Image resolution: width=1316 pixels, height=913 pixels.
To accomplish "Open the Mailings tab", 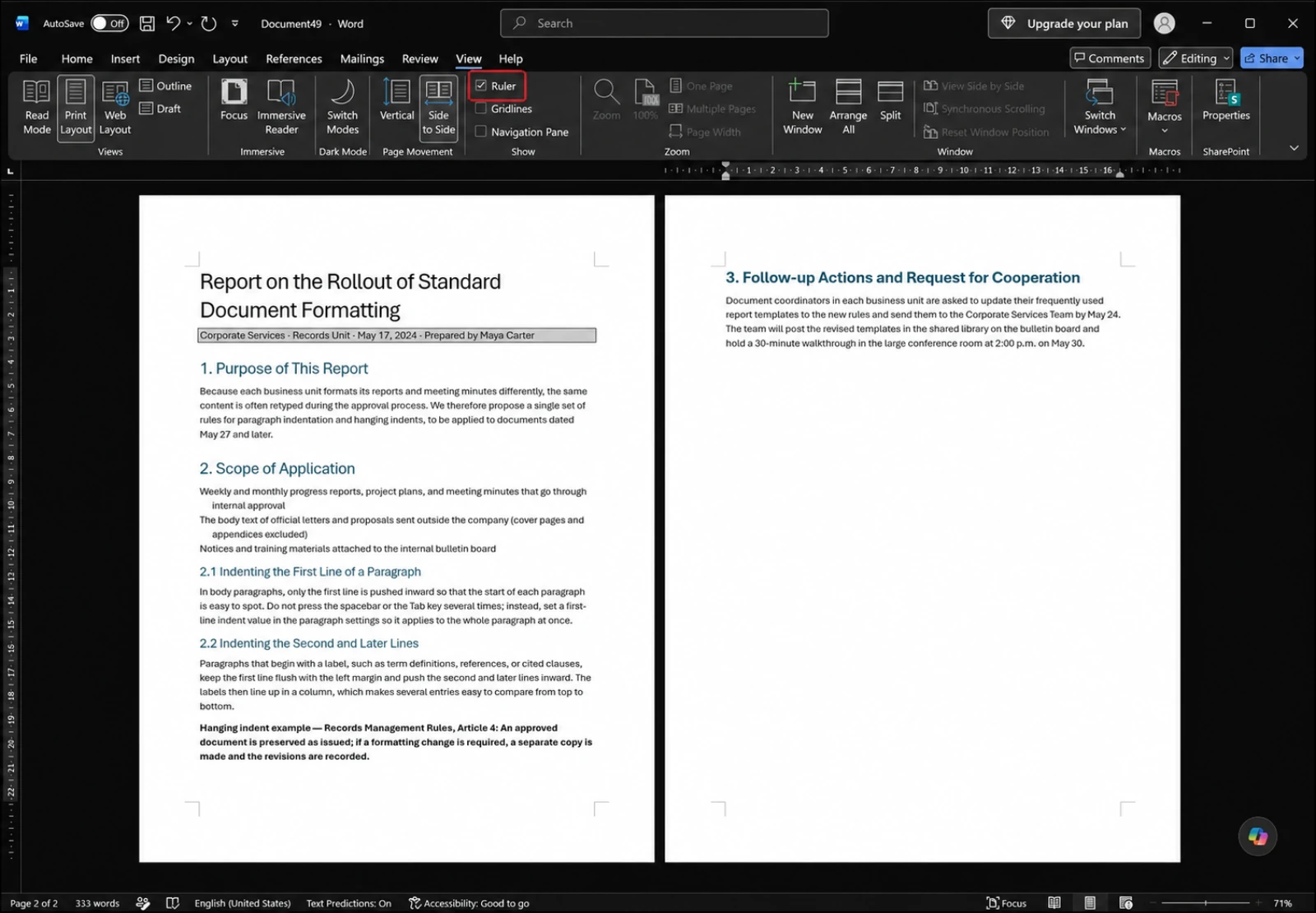I will (362, 58).
